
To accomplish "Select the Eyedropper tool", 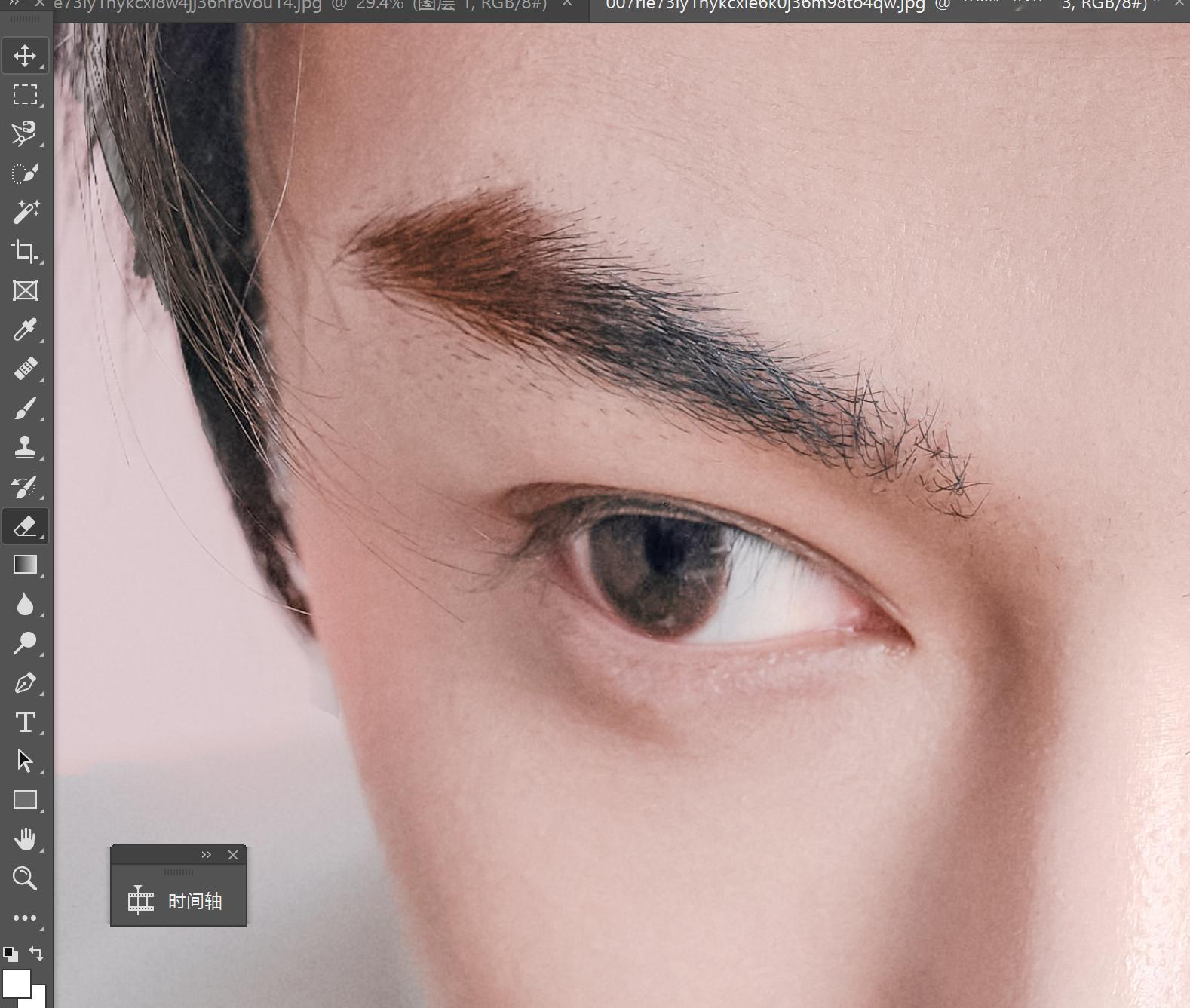I will point(25,329).
